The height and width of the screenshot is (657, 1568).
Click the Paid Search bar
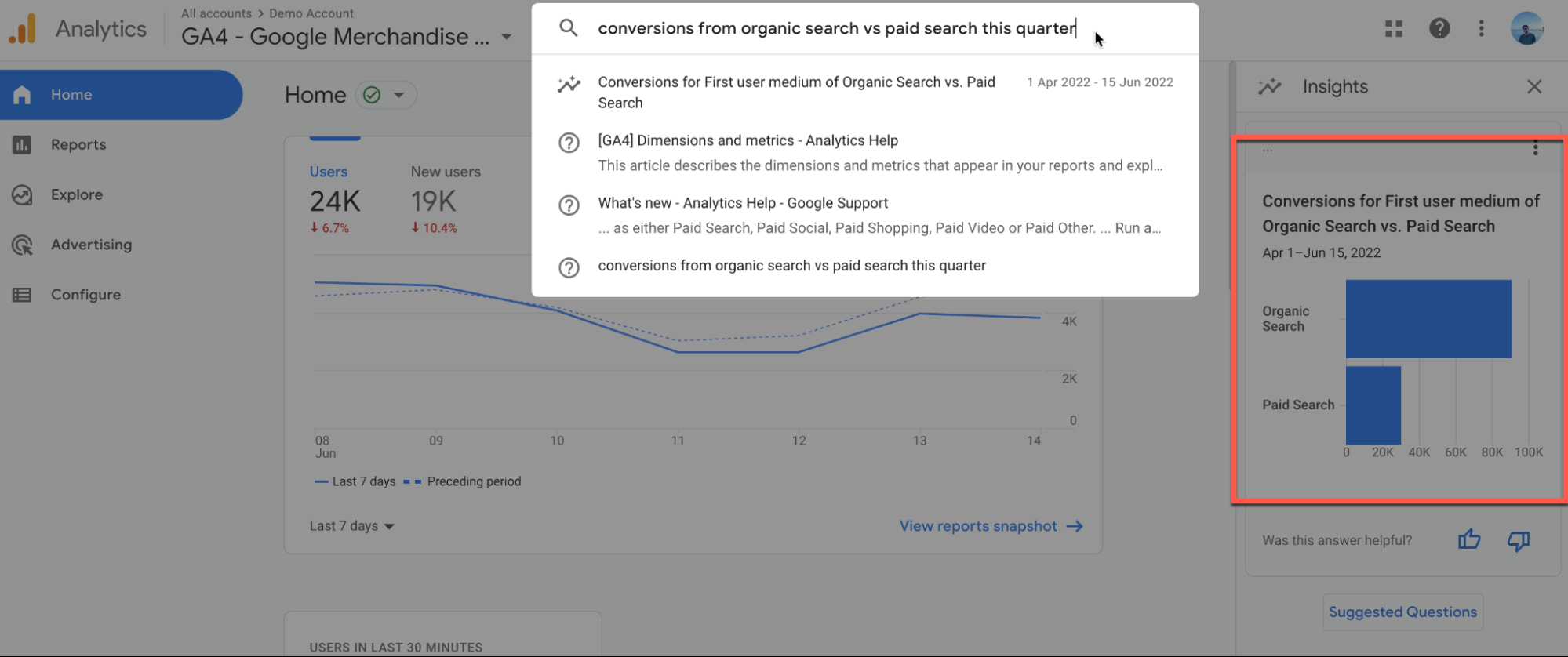[x=1373, y=405]
